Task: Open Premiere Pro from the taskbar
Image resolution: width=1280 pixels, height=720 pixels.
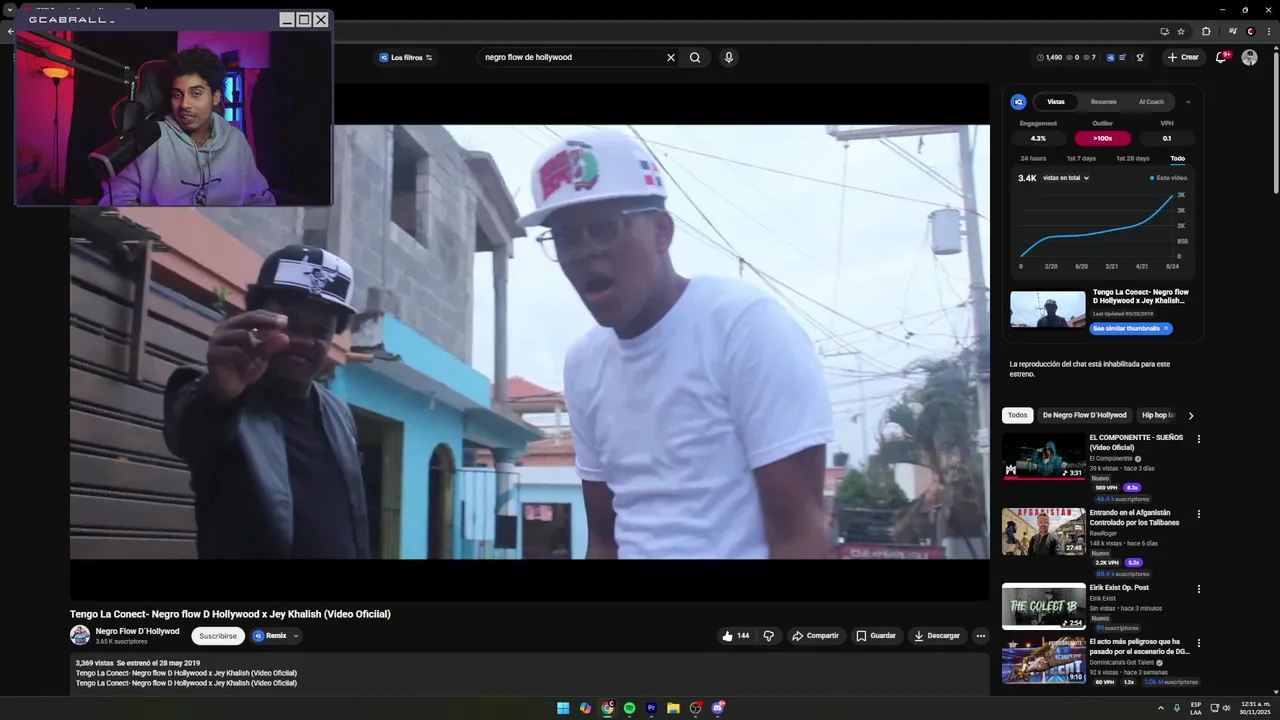Action: point(651,708)
